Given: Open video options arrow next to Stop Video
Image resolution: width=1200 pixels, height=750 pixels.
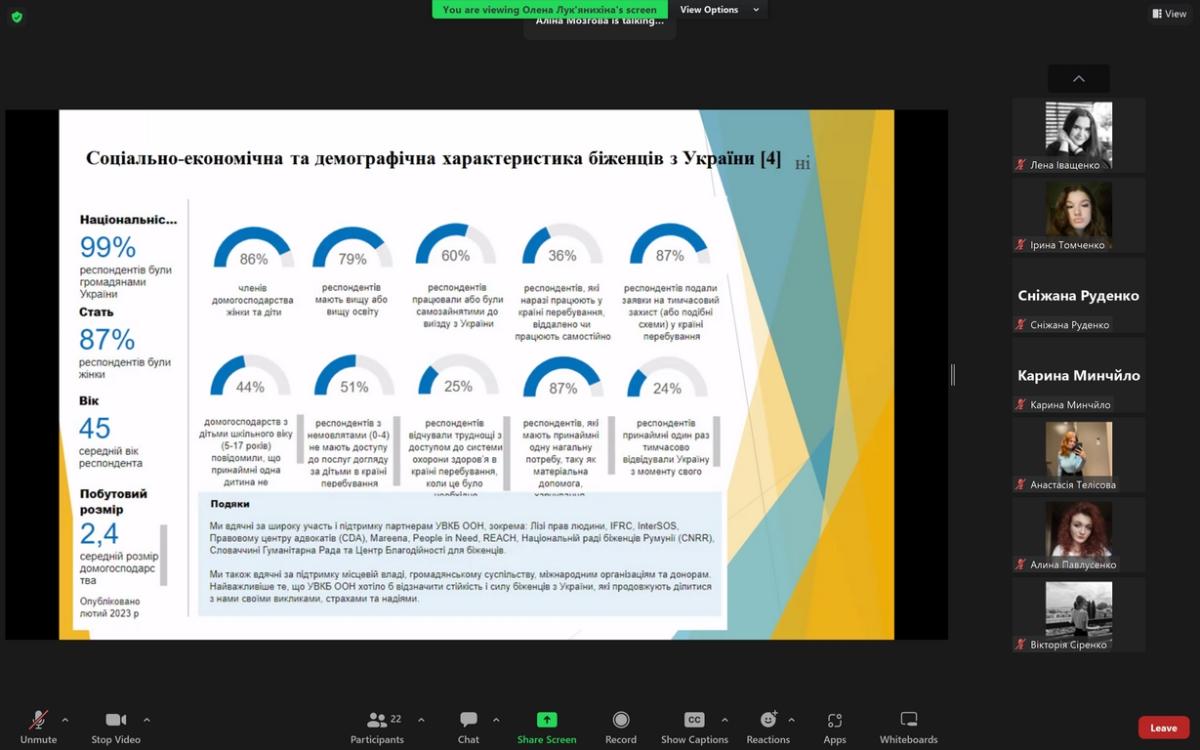Looking at the screenshot, I should pos(146,720).
